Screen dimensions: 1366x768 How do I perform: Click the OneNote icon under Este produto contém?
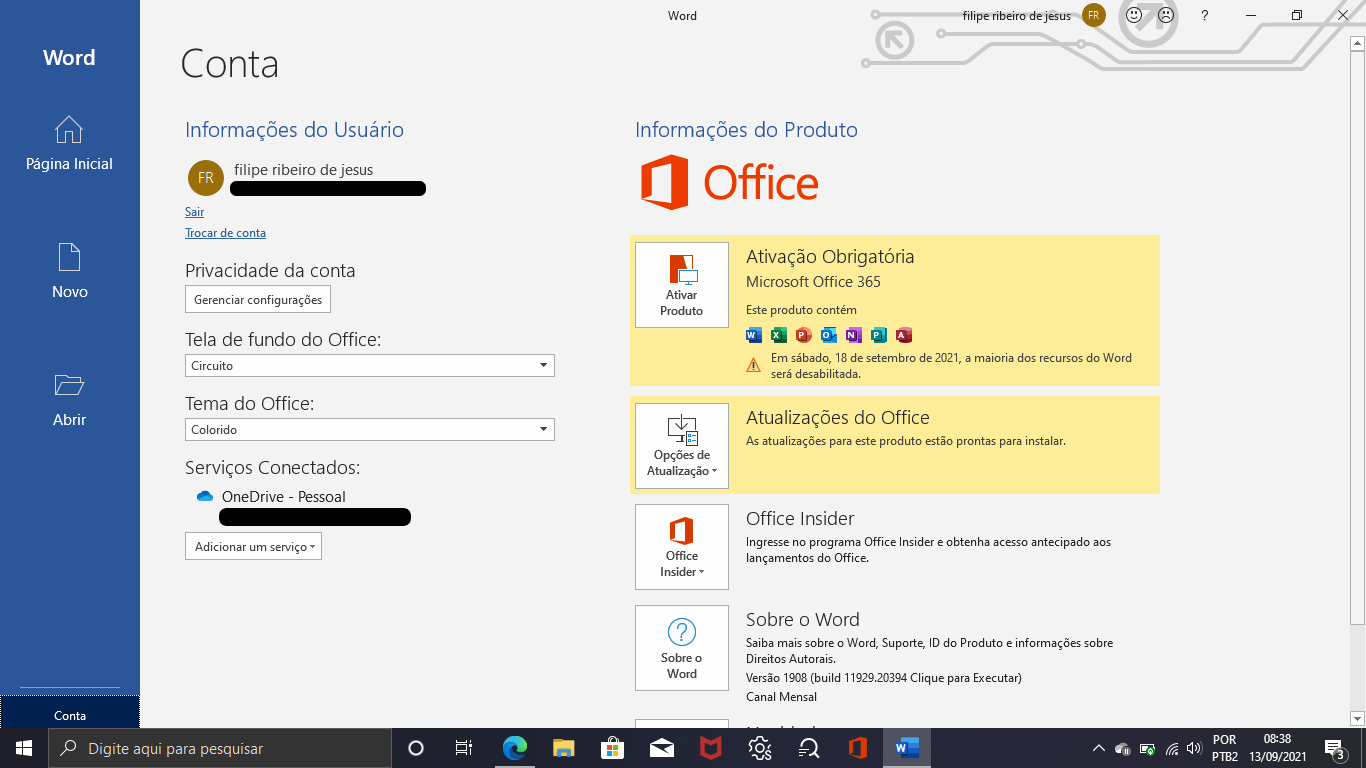853,335
